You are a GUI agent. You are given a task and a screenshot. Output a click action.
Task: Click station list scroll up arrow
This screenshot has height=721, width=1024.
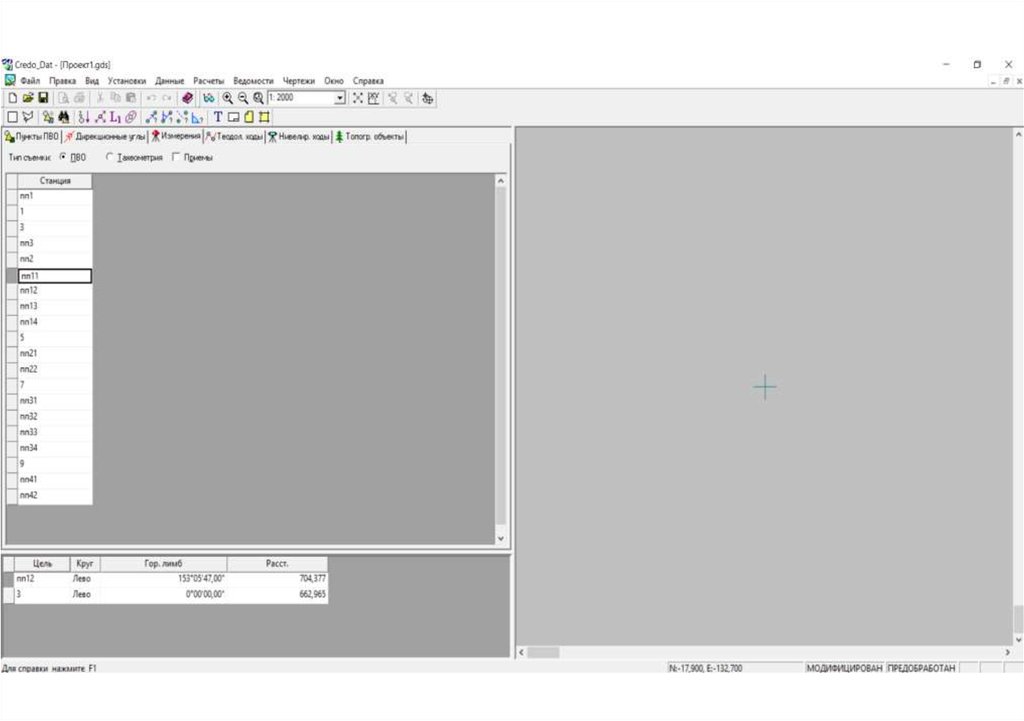(x=502, y=180)
